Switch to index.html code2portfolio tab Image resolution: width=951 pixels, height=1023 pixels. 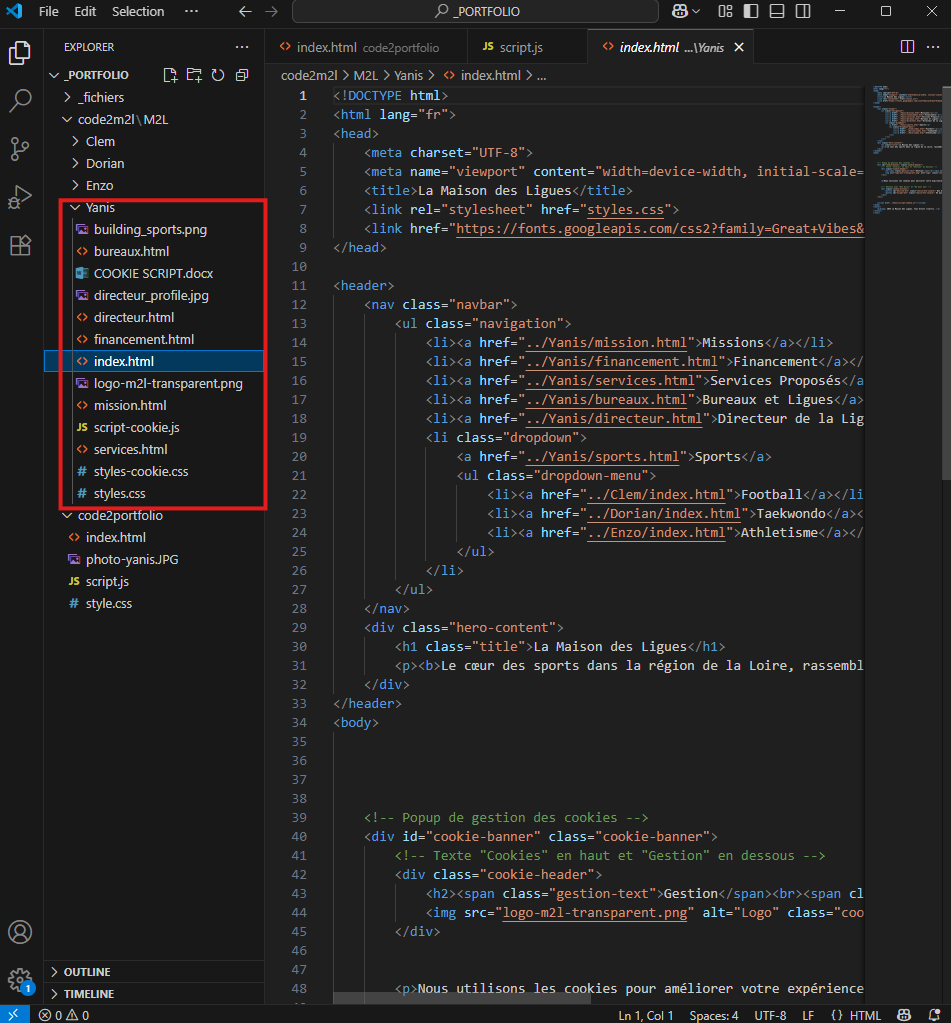(366, 47)
